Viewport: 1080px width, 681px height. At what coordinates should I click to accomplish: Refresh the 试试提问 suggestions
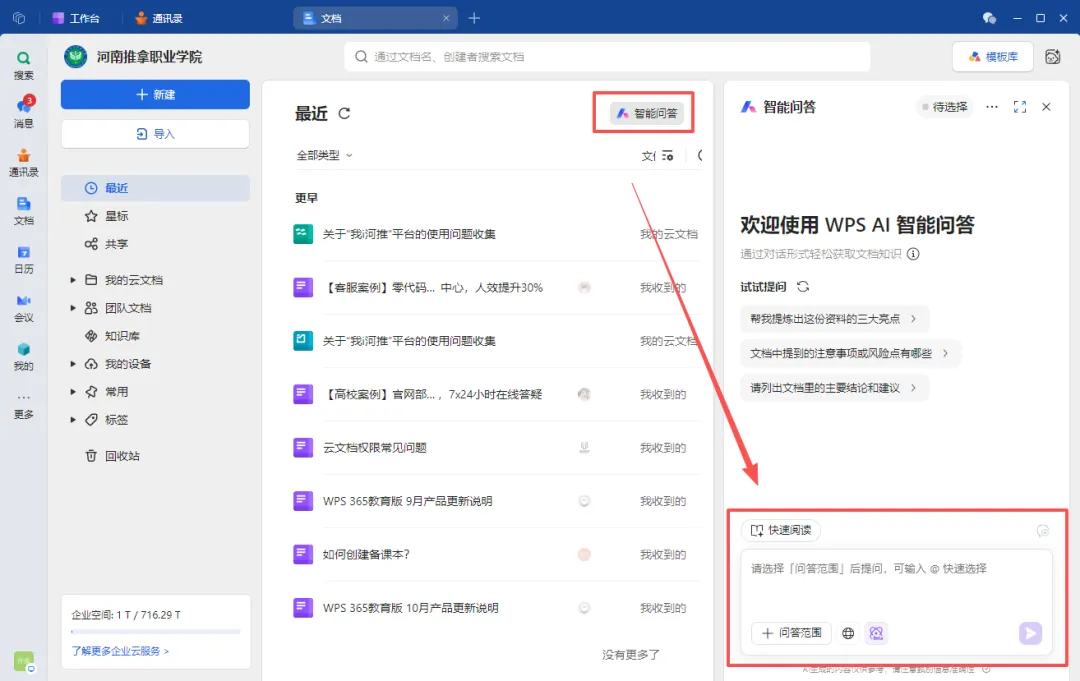803,286
